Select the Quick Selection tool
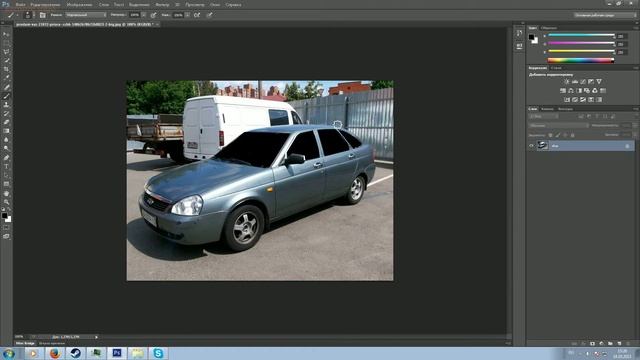This screenshot has width=640, height=360. pyautogui.click(x=6, y=60)
